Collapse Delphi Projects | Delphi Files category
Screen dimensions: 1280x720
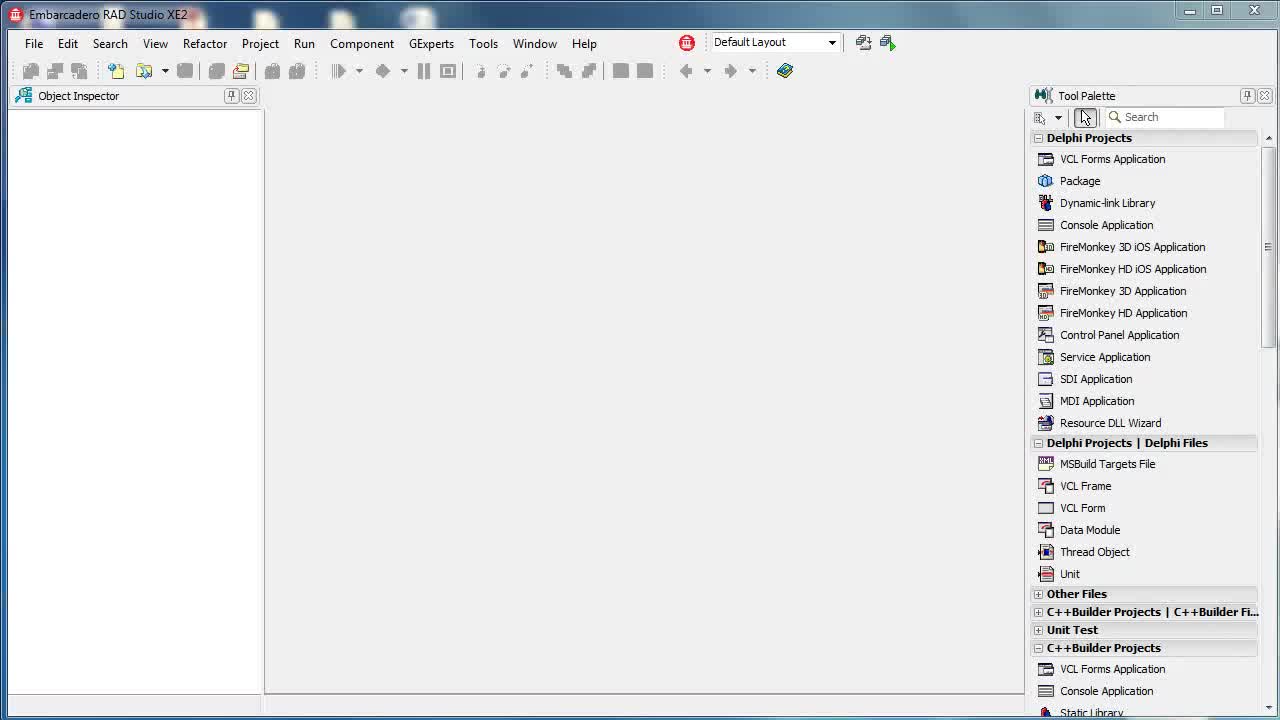1038,443
